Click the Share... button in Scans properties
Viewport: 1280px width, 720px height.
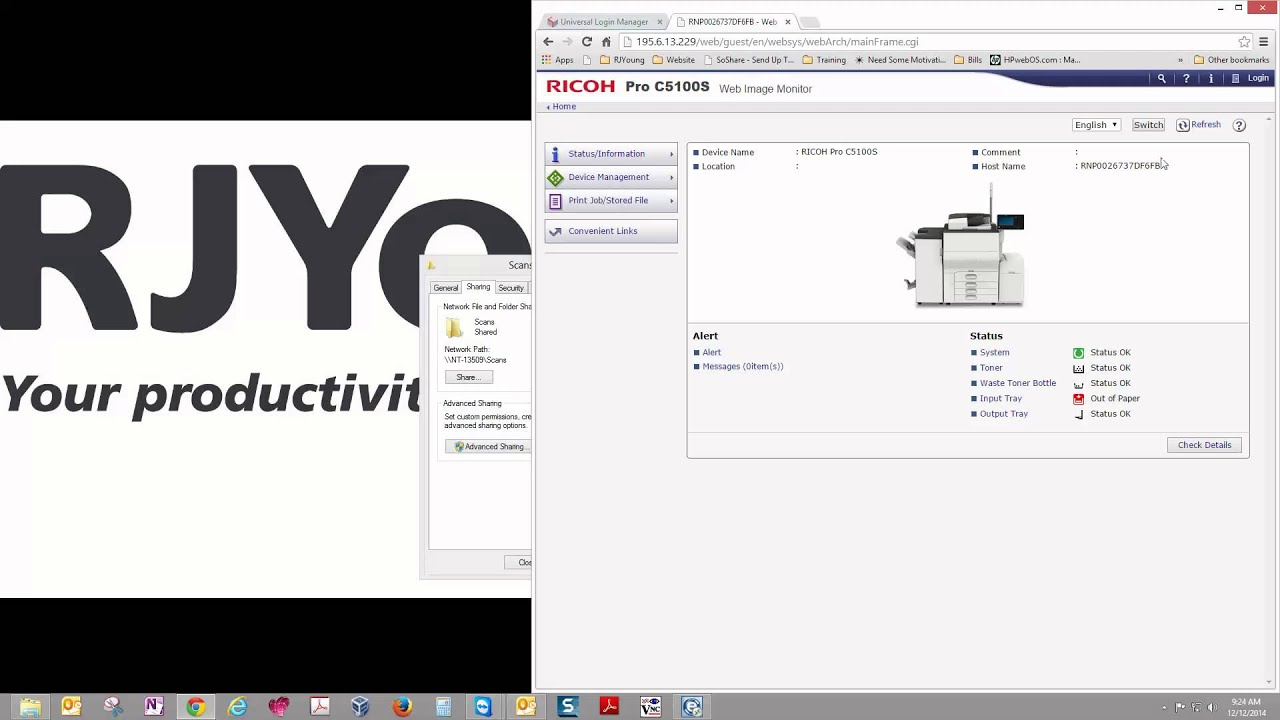tap(469, 378)
